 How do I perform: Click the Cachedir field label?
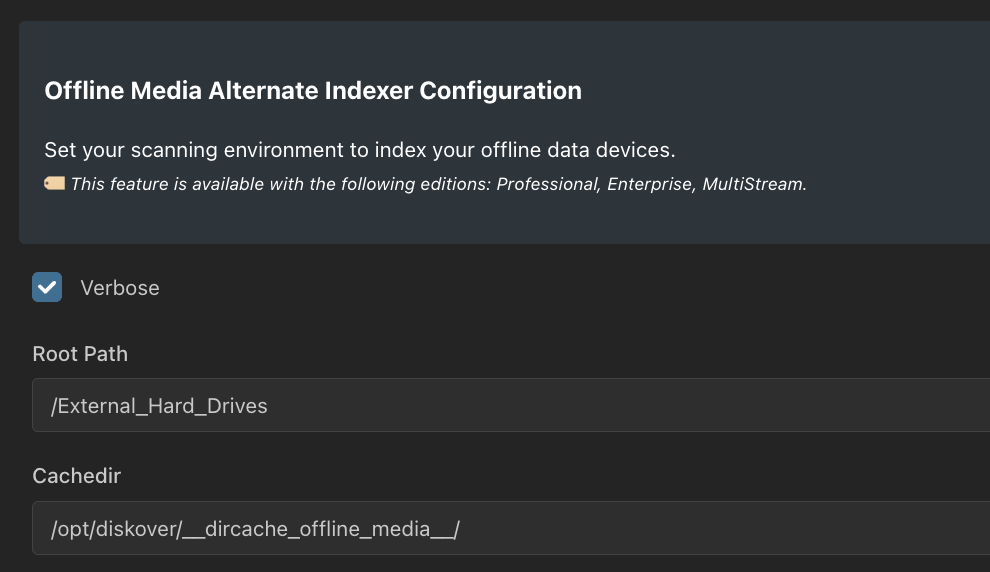pyautogui.click(x=76, y=476)
